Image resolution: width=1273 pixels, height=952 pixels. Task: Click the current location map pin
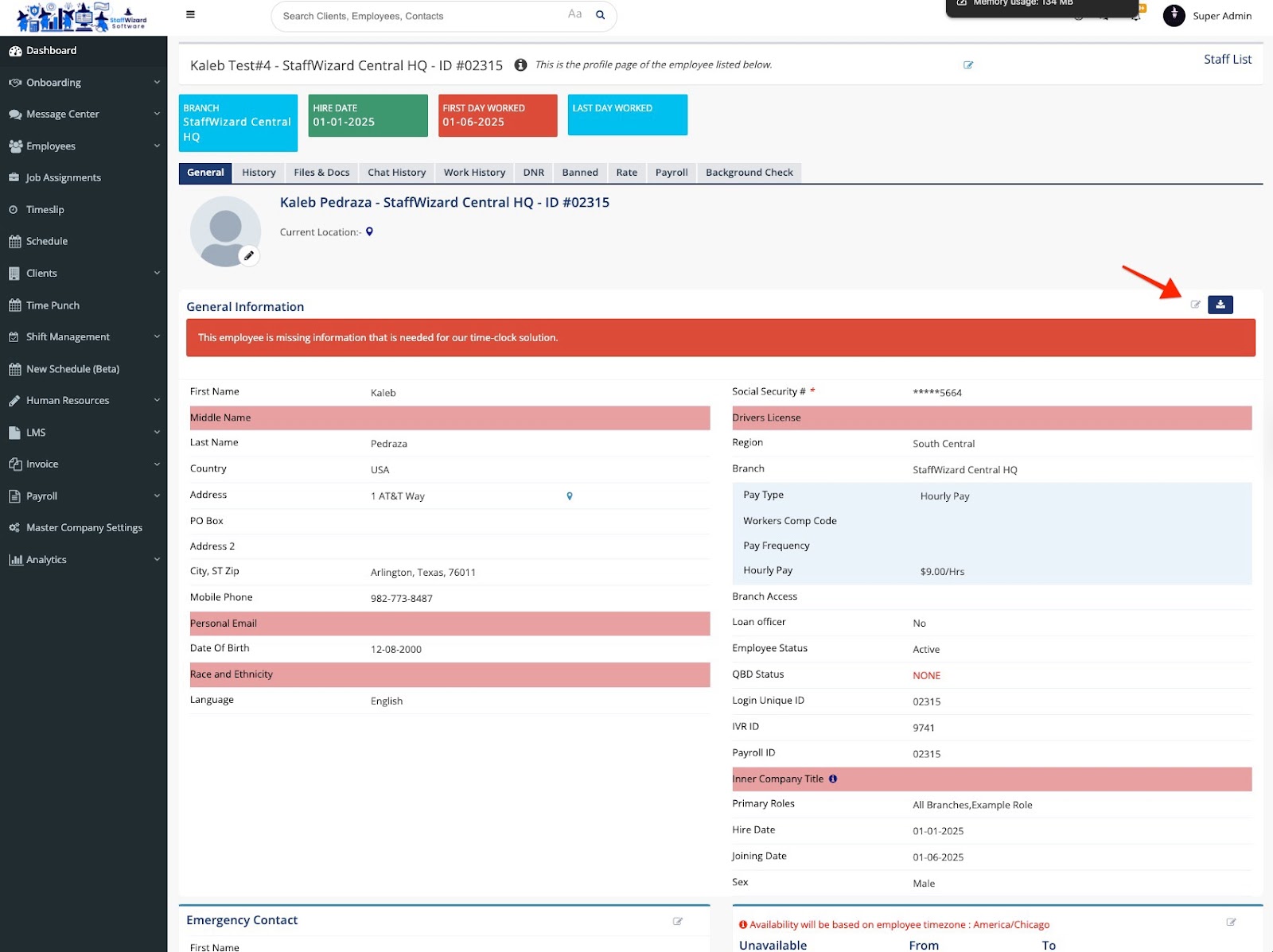pyautogui.click(x=369, y=232)
